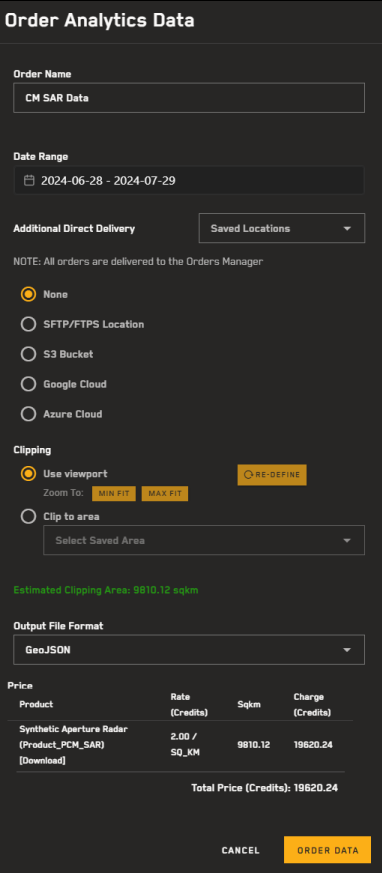The width and height of the screenshot is (382, 873).
Task: Choose the S3 Bucket delivery option
Action: (28, 355)
